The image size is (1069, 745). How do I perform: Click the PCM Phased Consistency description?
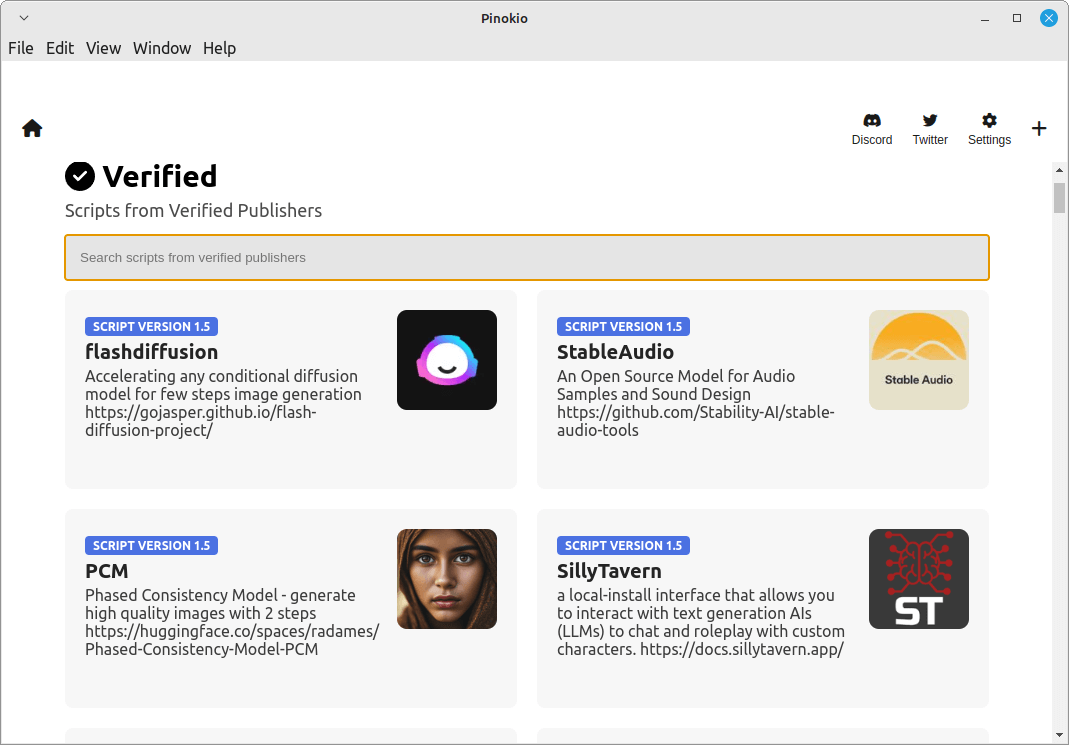tap(232, 622)
